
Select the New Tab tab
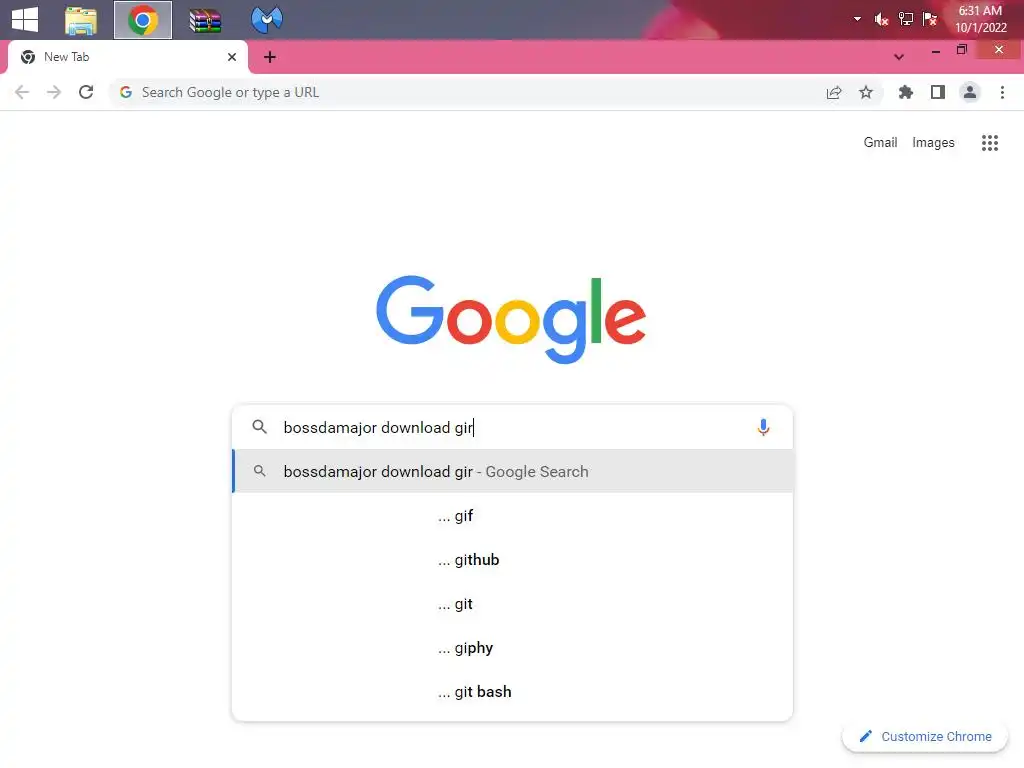128,57
